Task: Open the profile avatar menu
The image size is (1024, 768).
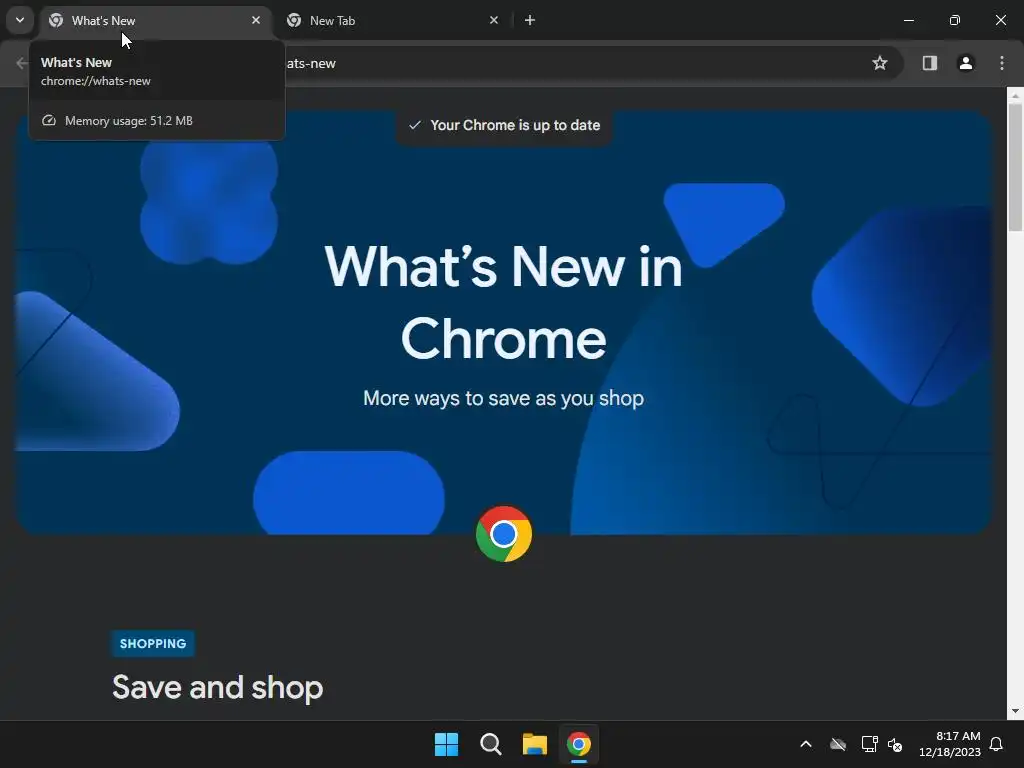Action: pyautogui.click(x=965, y=63)
